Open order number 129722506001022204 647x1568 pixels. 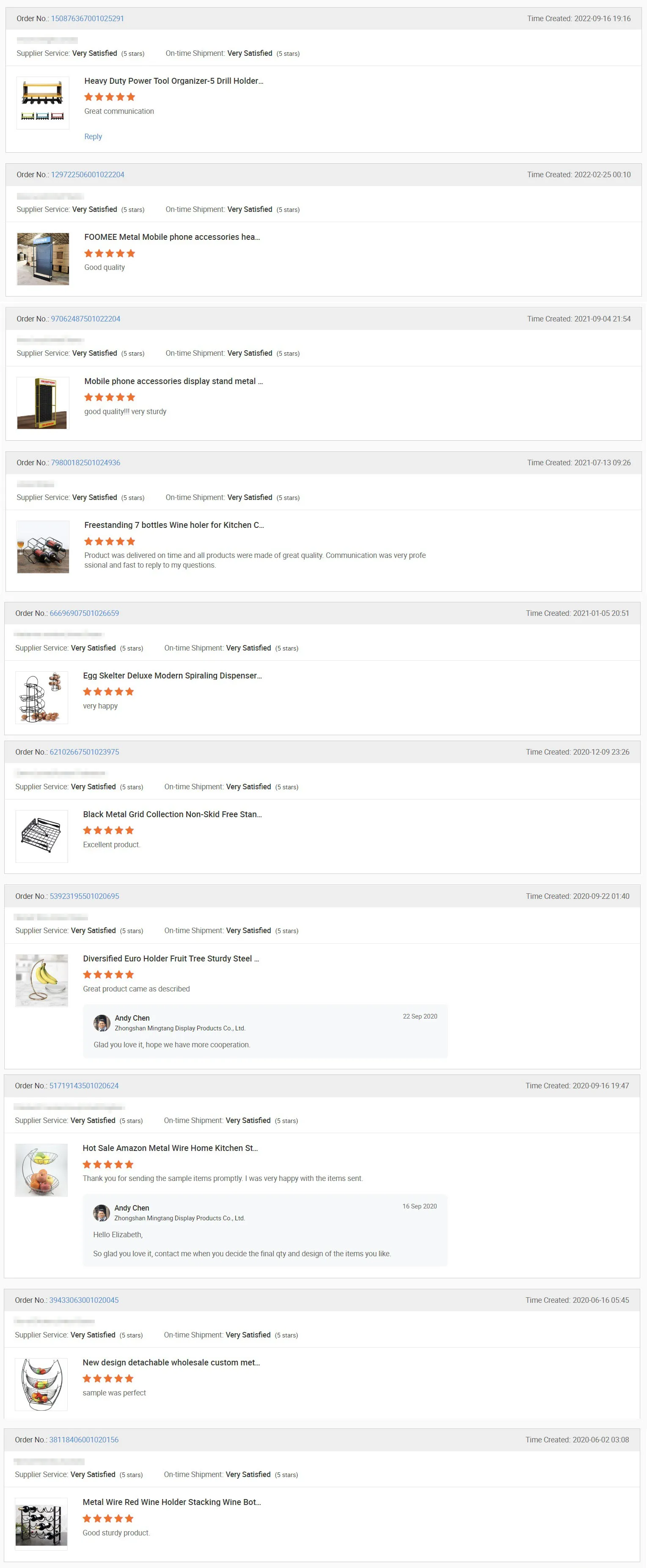(x=87, y=175)
